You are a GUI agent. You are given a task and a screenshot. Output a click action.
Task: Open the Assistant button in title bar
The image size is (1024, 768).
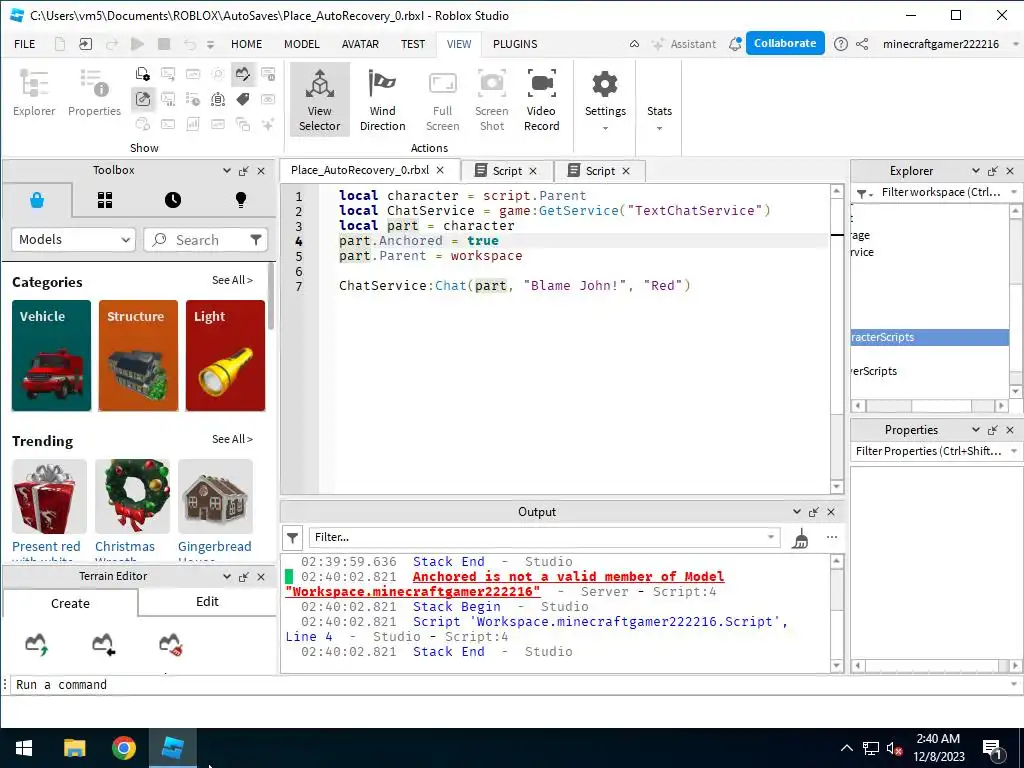click(x=684, y=44)
